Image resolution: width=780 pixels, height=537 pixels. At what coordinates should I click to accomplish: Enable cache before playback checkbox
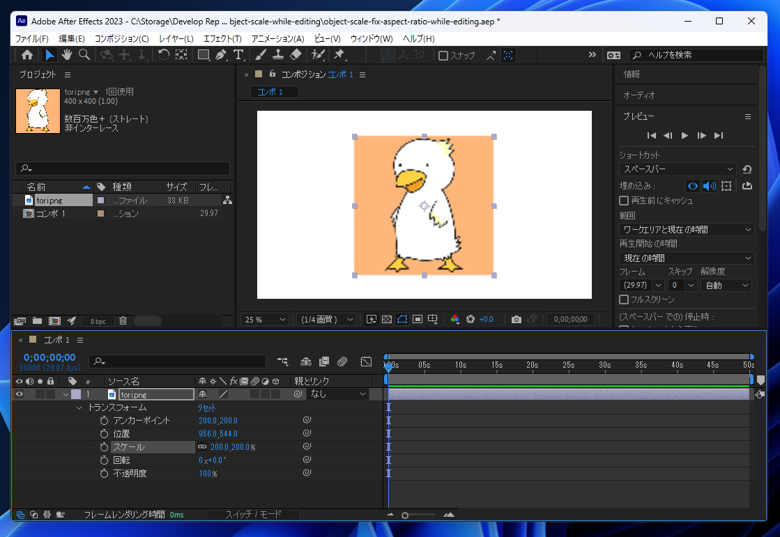point(624,200)
